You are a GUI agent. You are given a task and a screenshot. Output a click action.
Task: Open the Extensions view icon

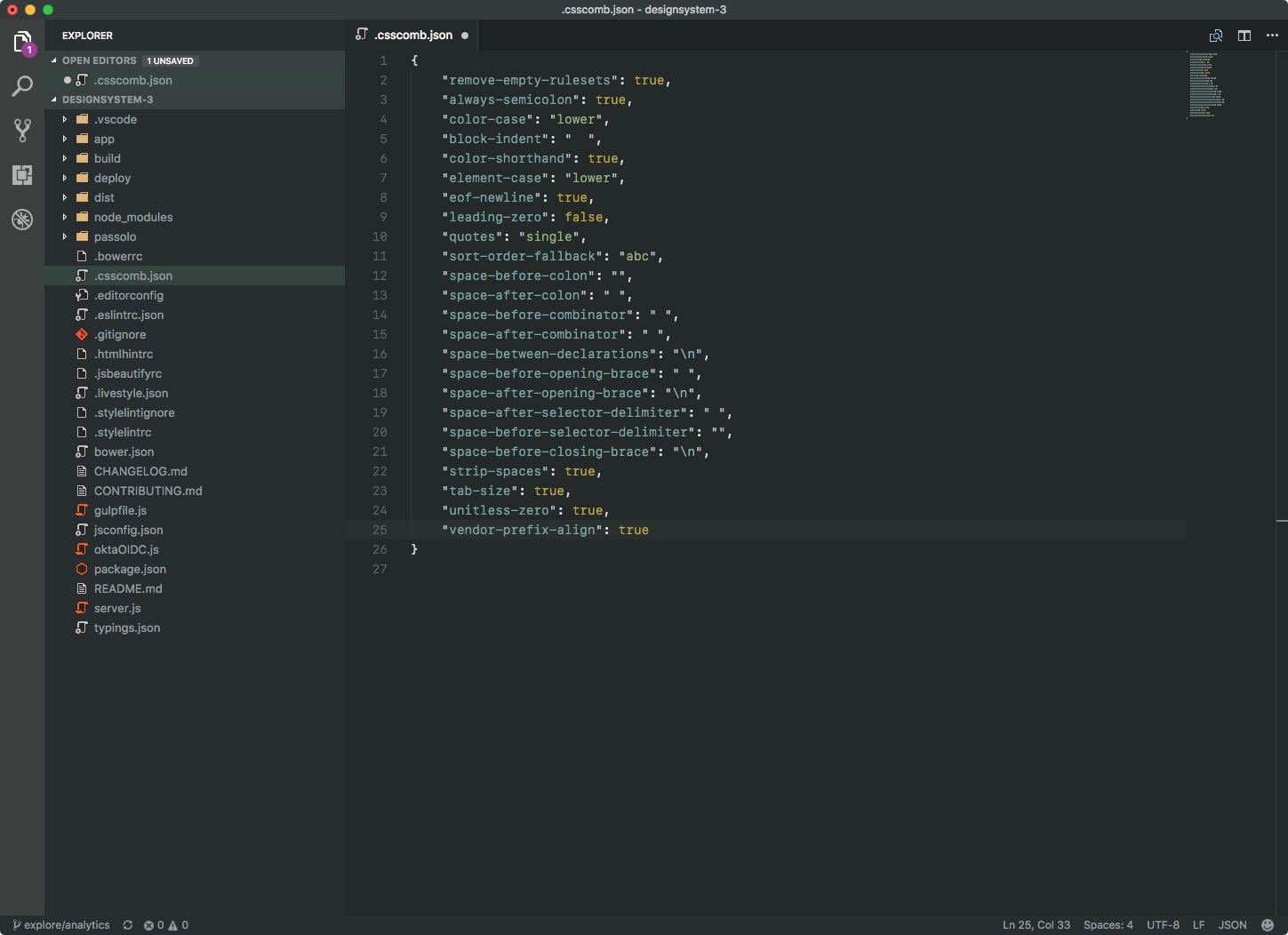click(22, 174)
